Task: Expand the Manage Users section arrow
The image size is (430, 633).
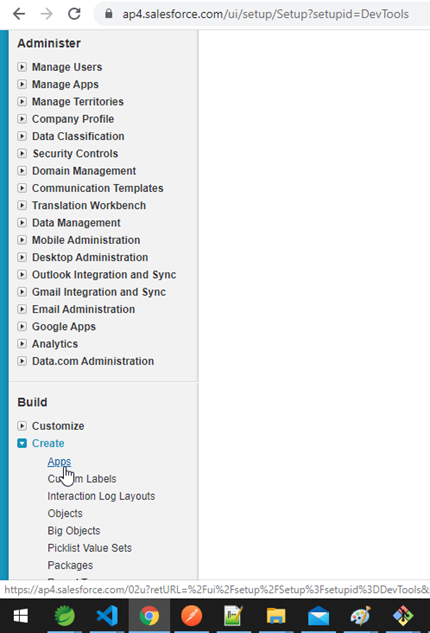Action: [22, 67]
